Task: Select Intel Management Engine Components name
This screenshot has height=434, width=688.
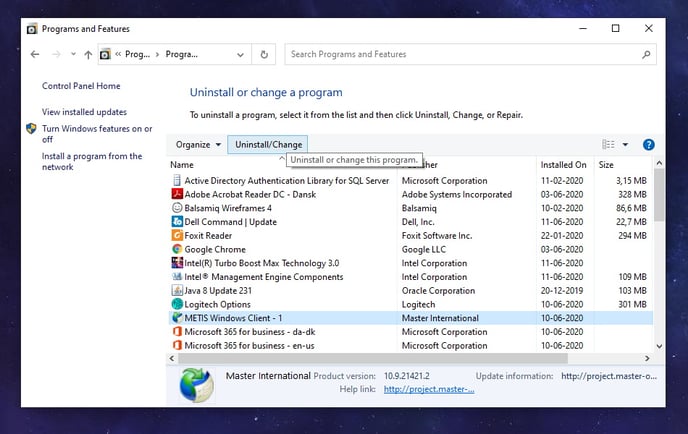Action: click(264, 277)
